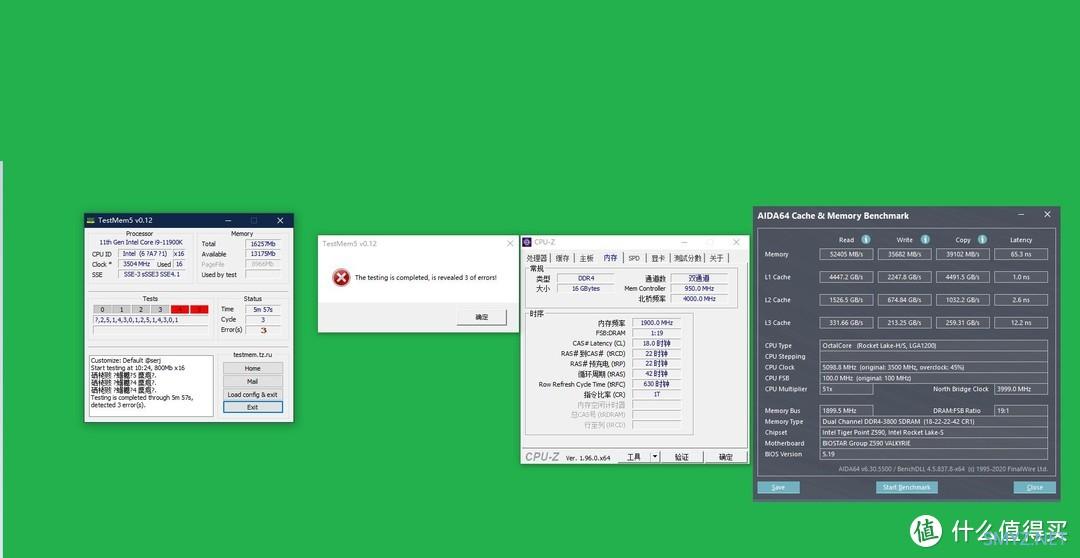
Task: Click the TestMem5 log text box
Action: click(x=152, y=386)
